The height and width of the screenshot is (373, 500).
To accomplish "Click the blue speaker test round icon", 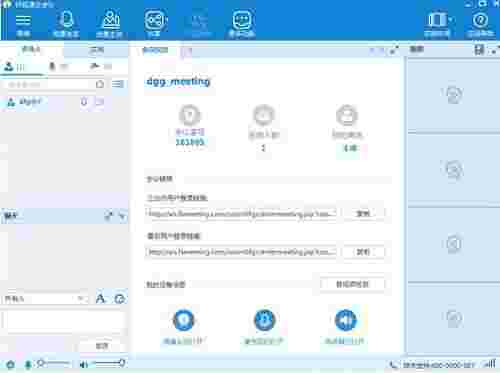I will point(345,320).
